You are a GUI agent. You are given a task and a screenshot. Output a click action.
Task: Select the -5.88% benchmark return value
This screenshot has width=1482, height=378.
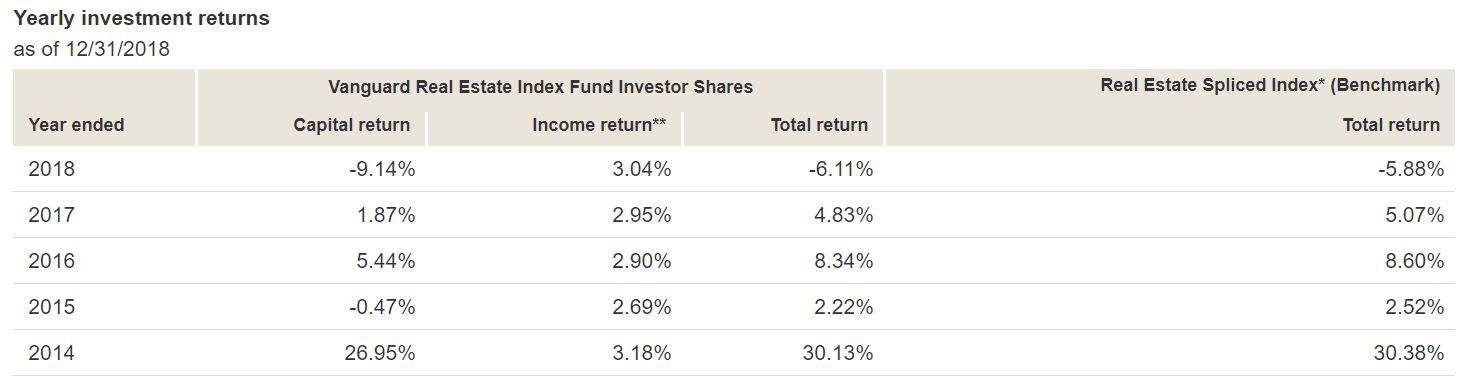coord(1411,169)
